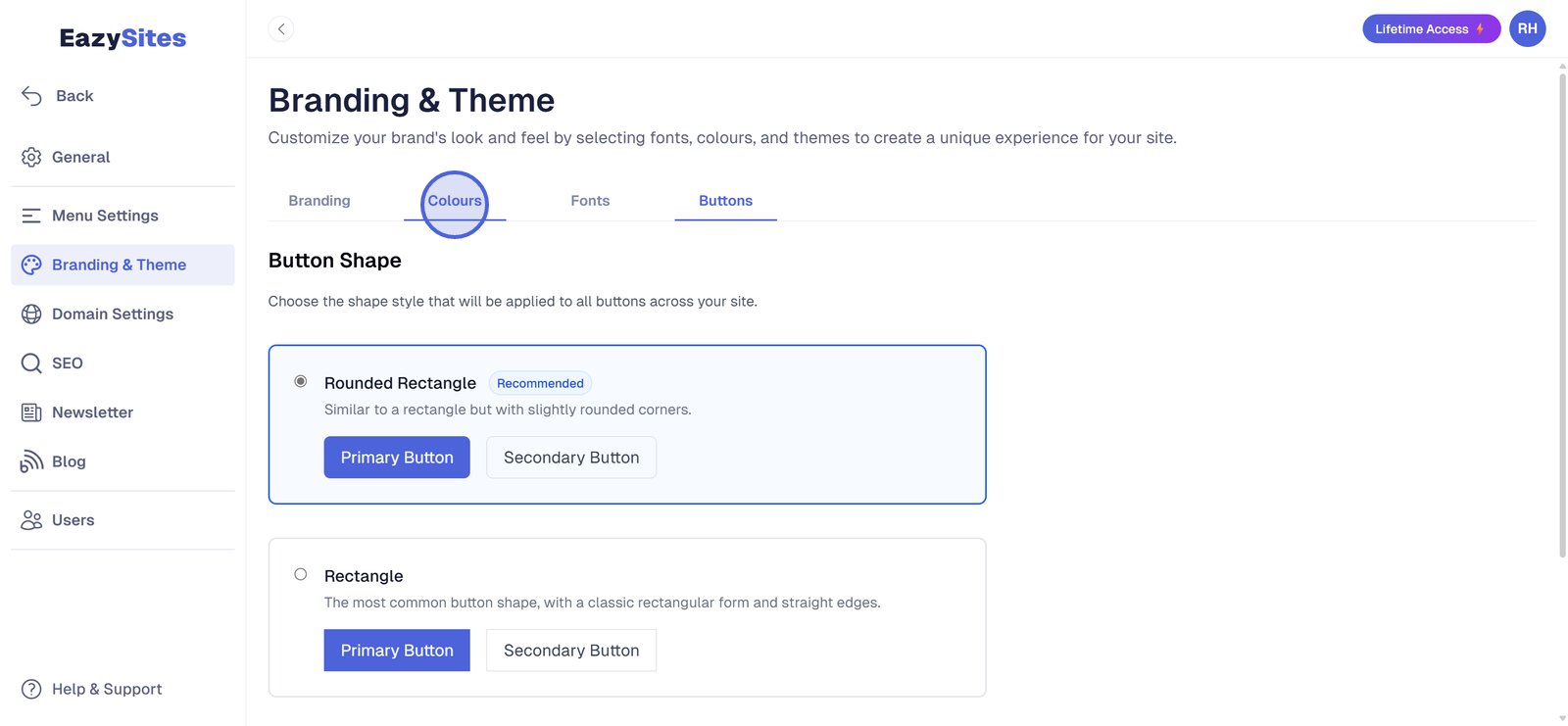Click the SEO magnifier icon
Image resolution: width=1568 pixels, height=726 pixels.
tap(31, 363)
